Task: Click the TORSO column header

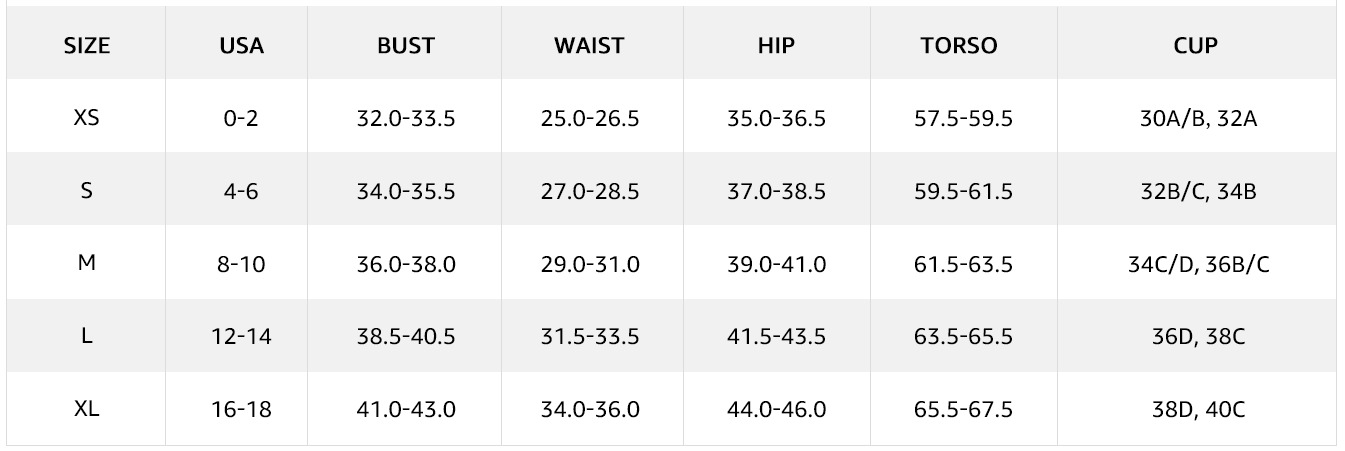Action: 959,46
